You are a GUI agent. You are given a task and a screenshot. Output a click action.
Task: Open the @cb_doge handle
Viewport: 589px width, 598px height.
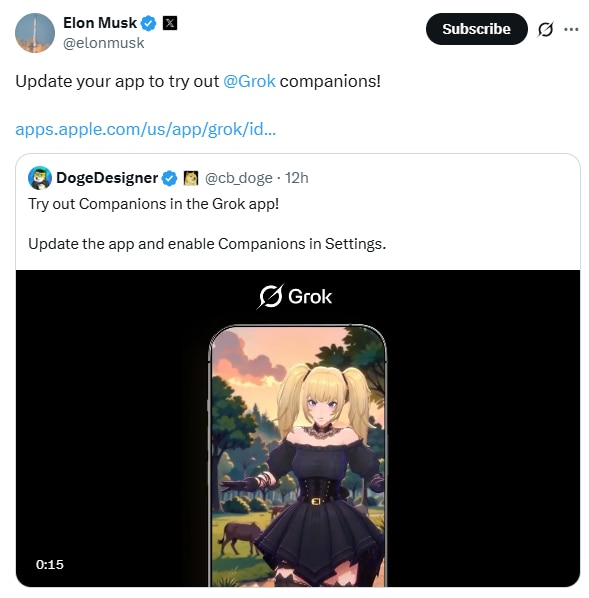coord(239,178)
